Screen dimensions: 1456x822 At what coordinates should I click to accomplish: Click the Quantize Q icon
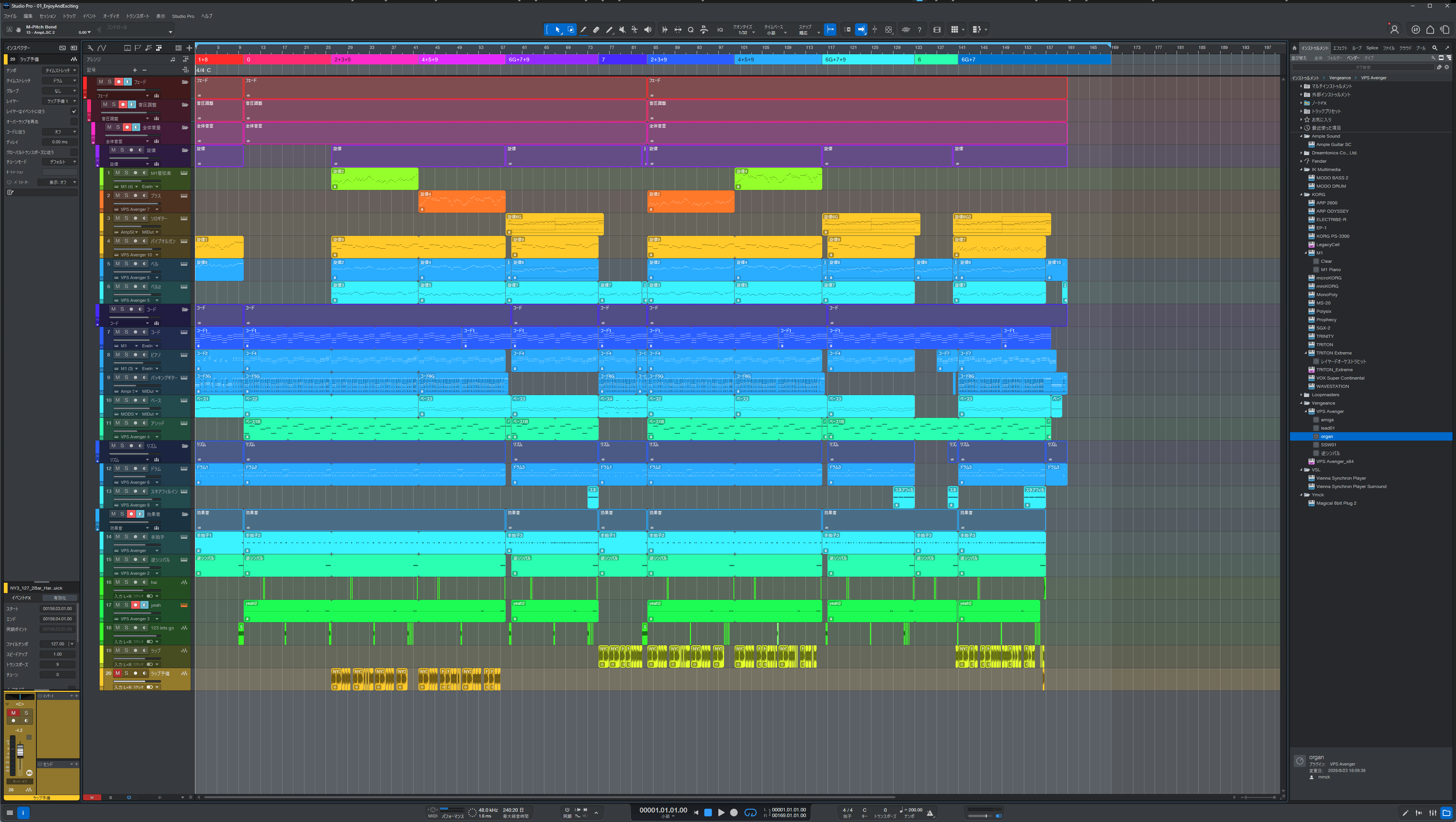(x=691, y=30)
